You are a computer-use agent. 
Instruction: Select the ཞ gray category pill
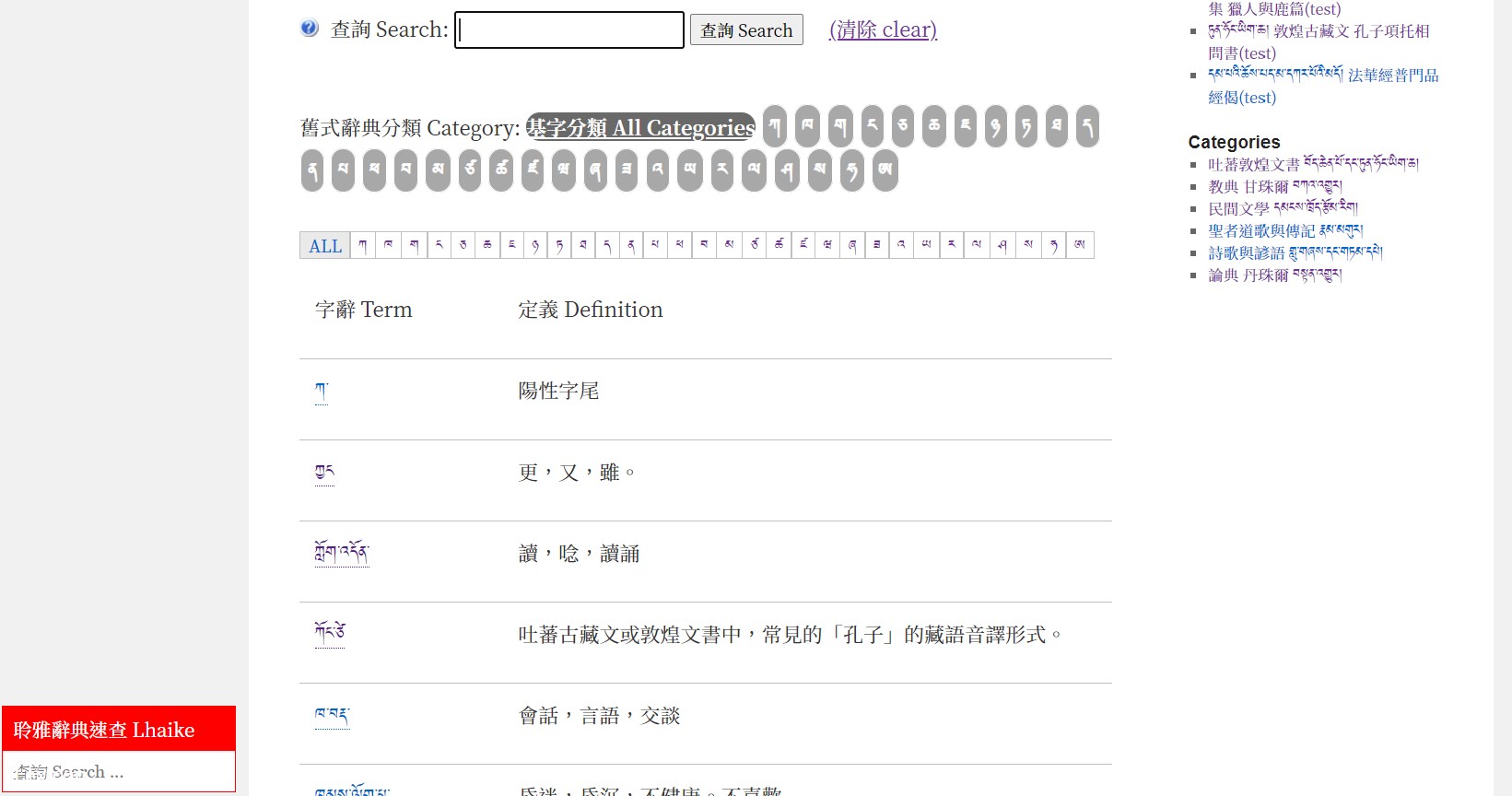pos(595,170)
